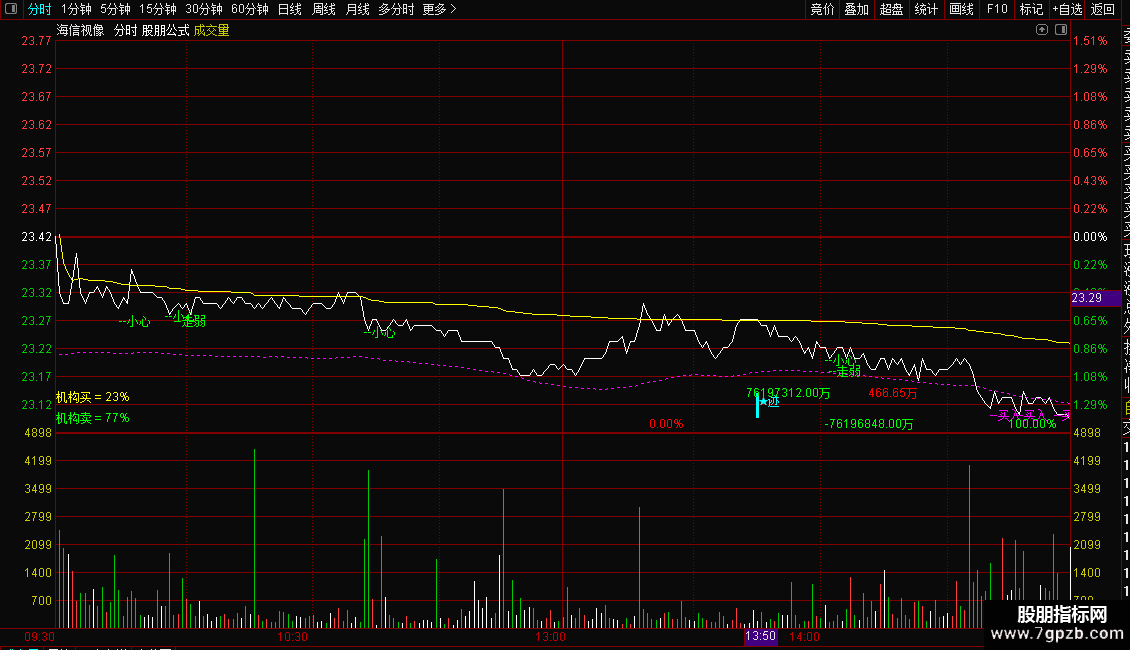Click the 13:00 time axis label

[x=551, y=637]
